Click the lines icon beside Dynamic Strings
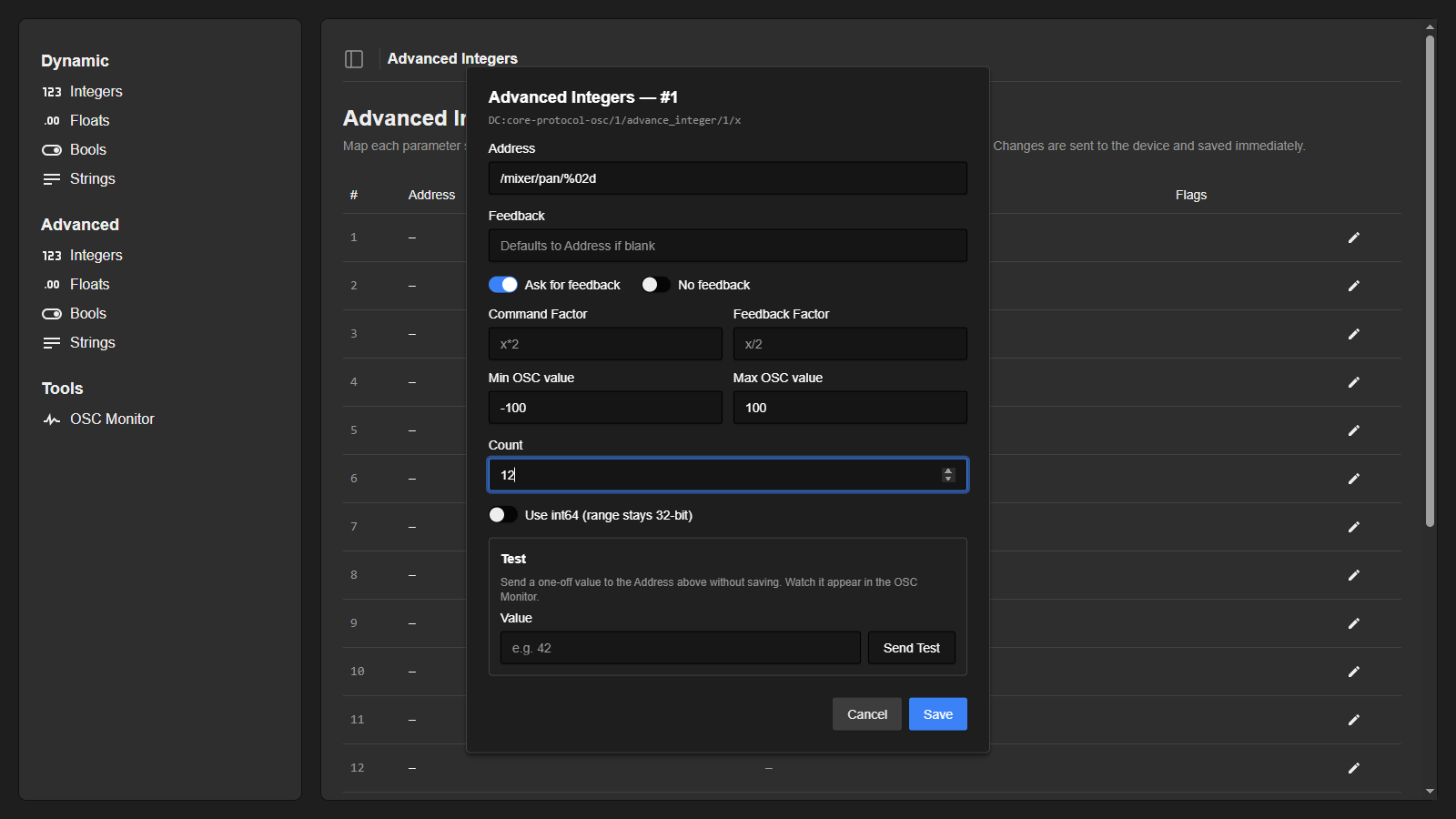Viewport: 1456px width, 819px height. 52,179
